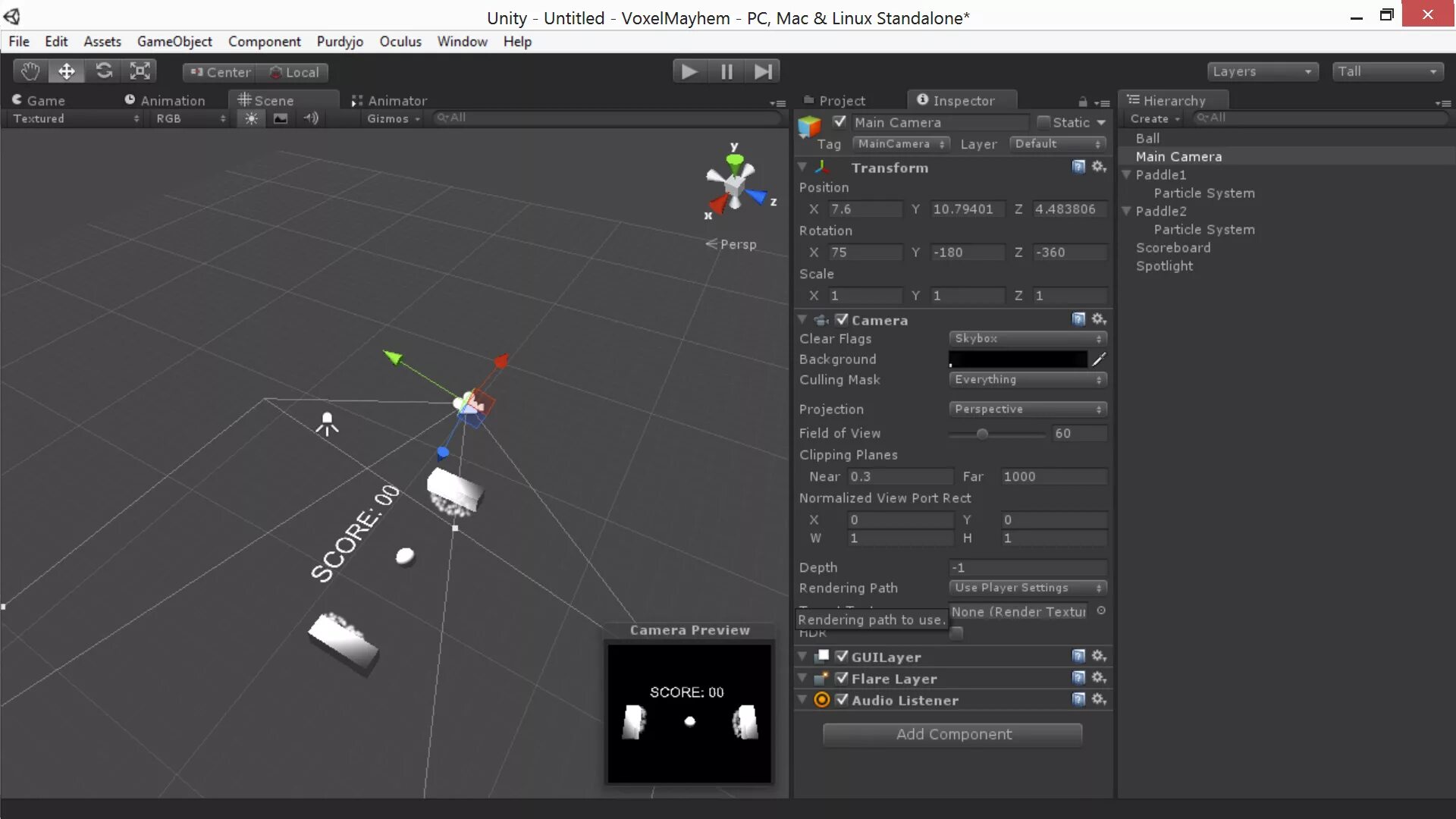Disable the Audio Listener component checkbox
The width and height of the screenshot is (1456, 819).
coord(841,700)
